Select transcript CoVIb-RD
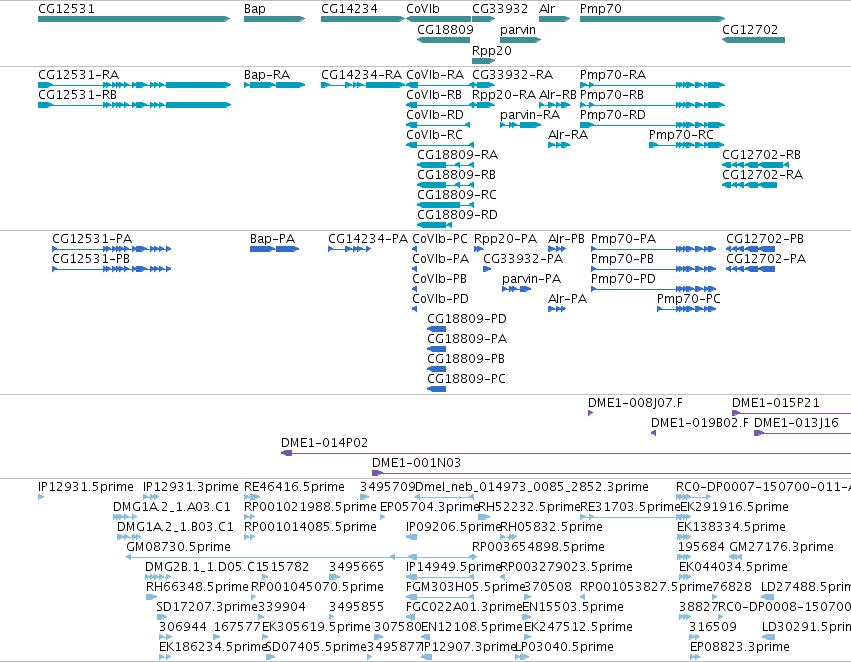851x662 pixels. pos(438,125)
